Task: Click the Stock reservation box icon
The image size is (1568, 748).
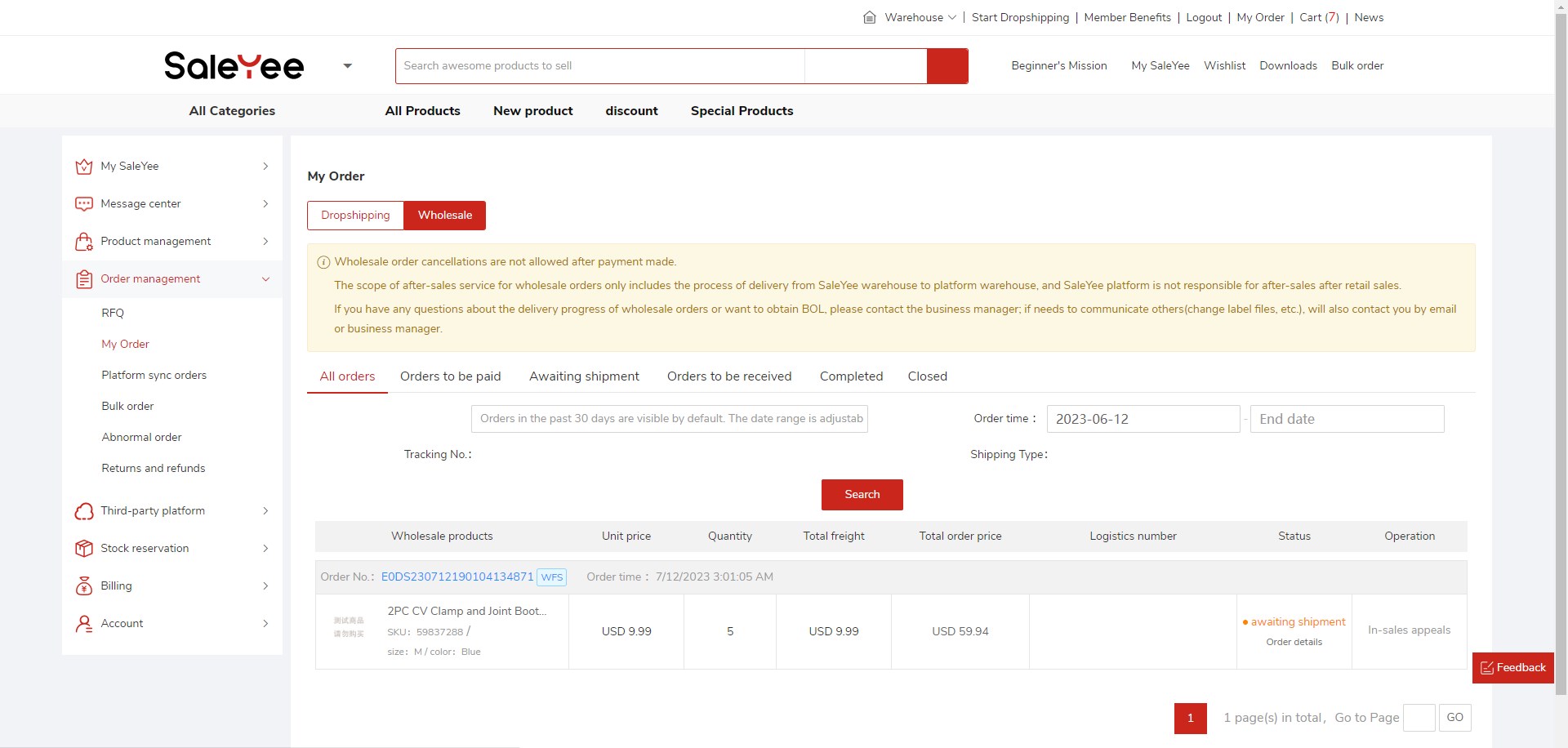Action: point(83,549)
